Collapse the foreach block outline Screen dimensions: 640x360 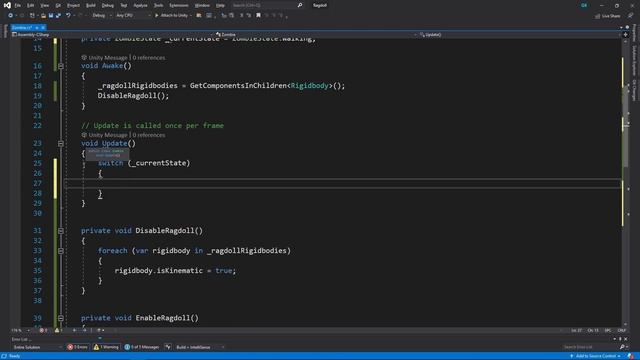(x=61, y=251)
